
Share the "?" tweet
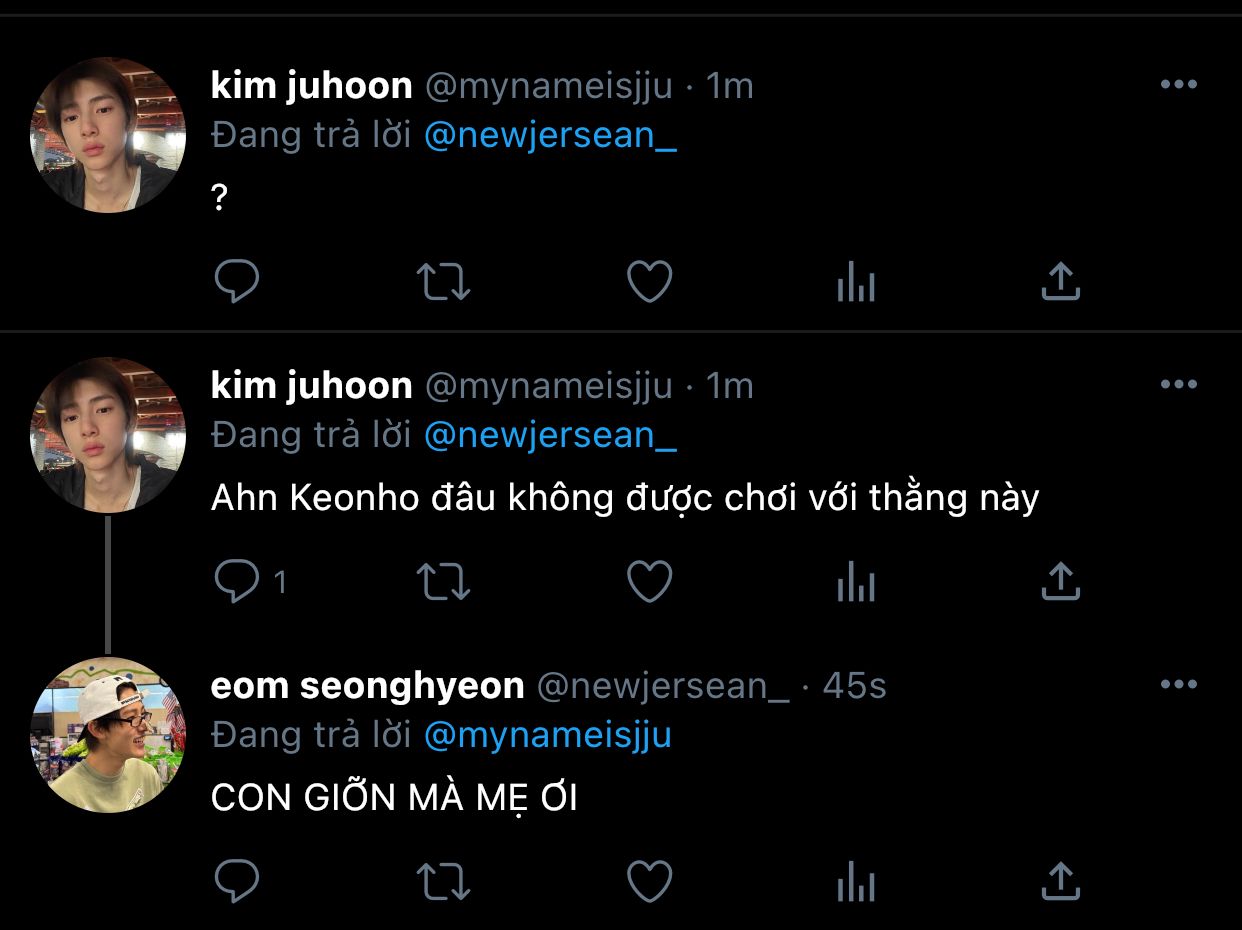1061,282
